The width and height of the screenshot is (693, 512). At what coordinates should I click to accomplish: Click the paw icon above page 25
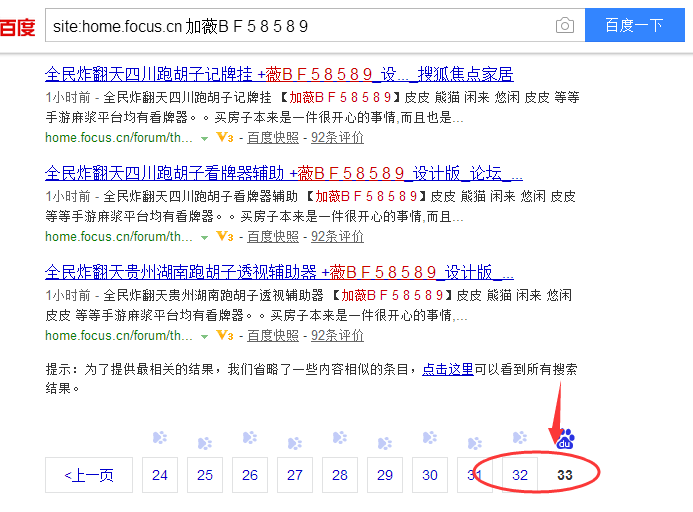(x=205, y=443)
